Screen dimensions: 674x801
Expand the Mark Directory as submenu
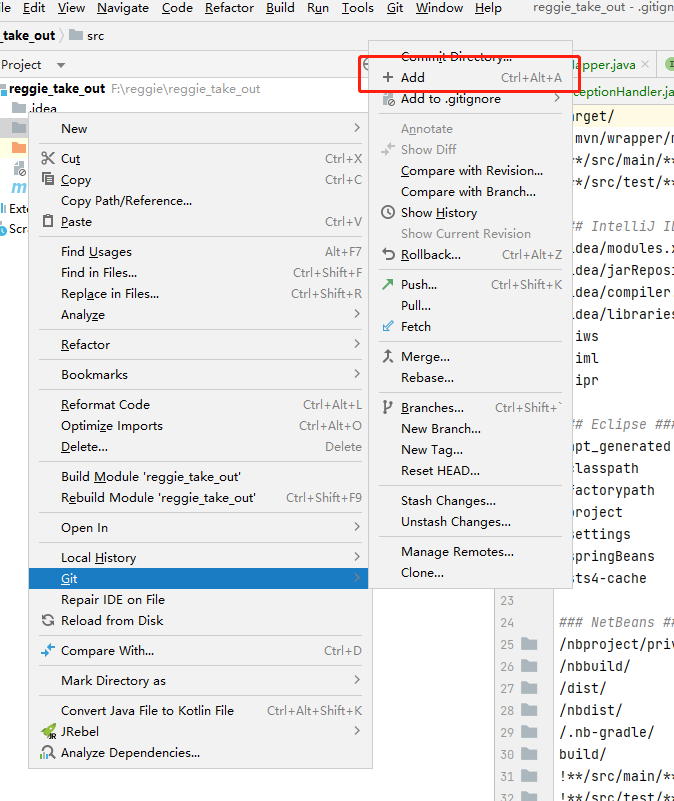pos(357,680)
